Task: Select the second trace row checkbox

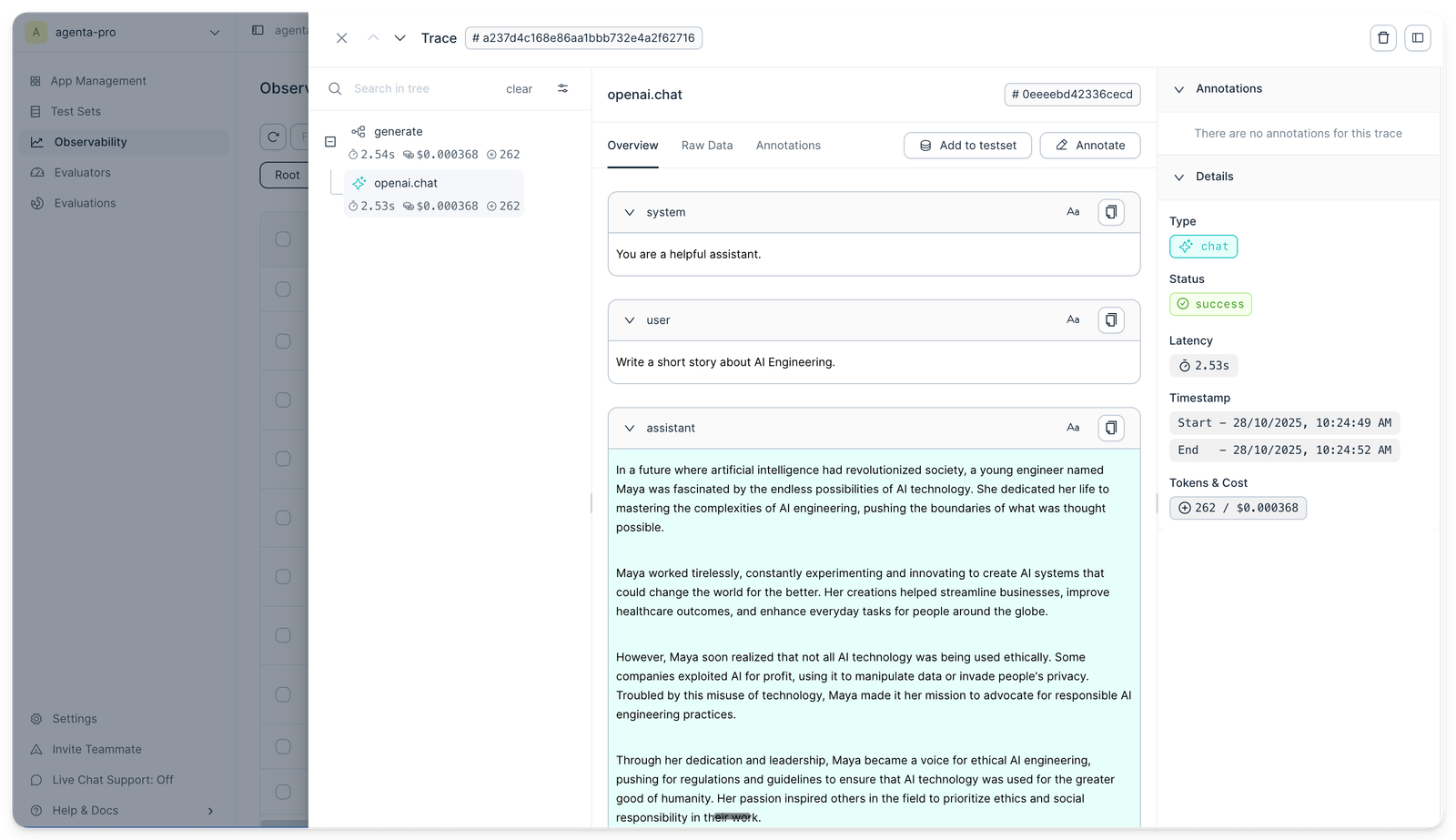Action: (282, 288)
